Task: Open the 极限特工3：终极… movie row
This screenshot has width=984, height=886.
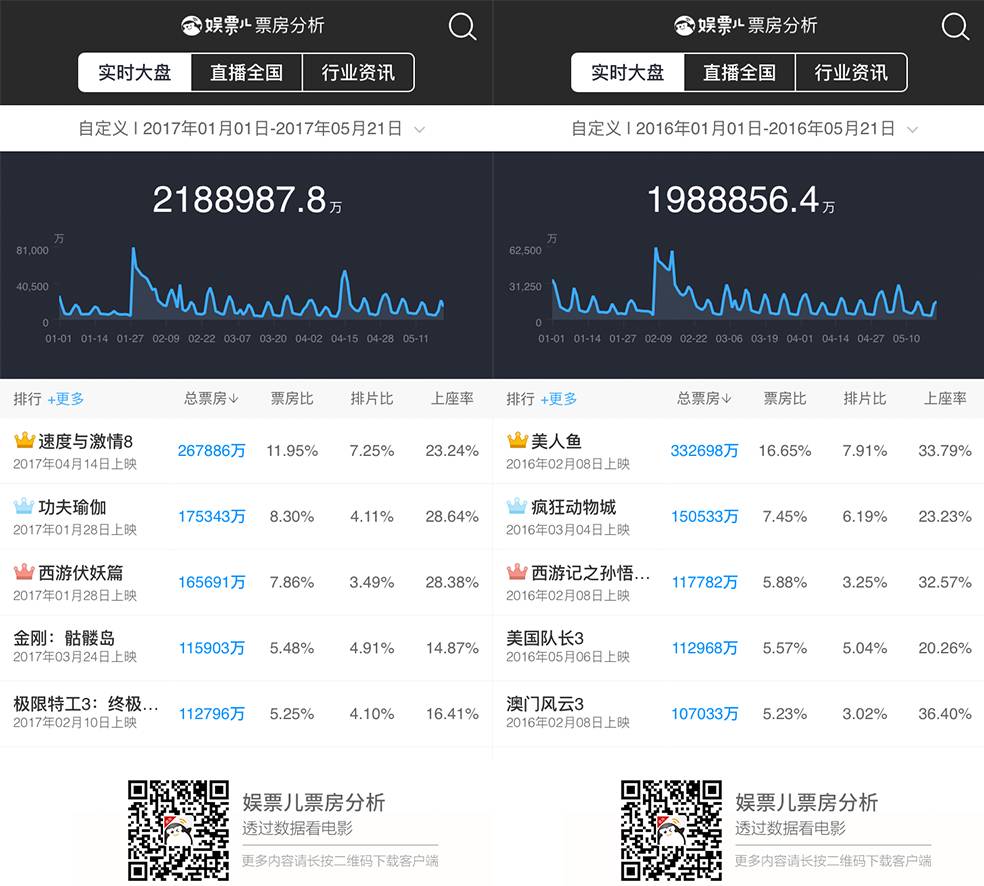Action: pos(246,714)
